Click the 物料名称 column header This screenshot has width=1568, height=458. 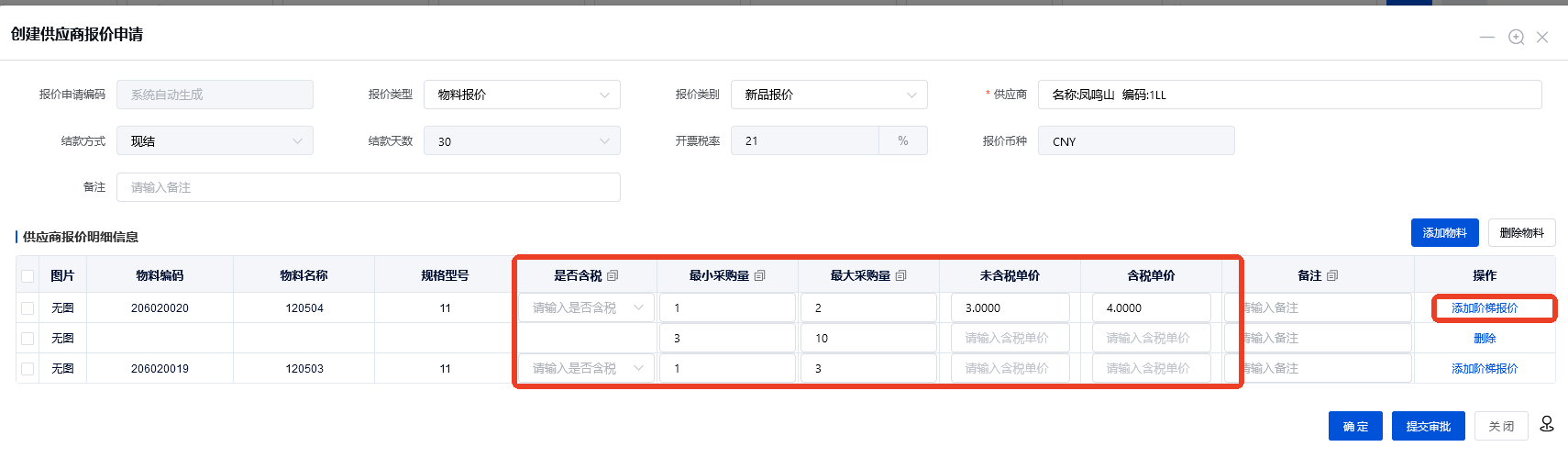click(x=304, y=275)
